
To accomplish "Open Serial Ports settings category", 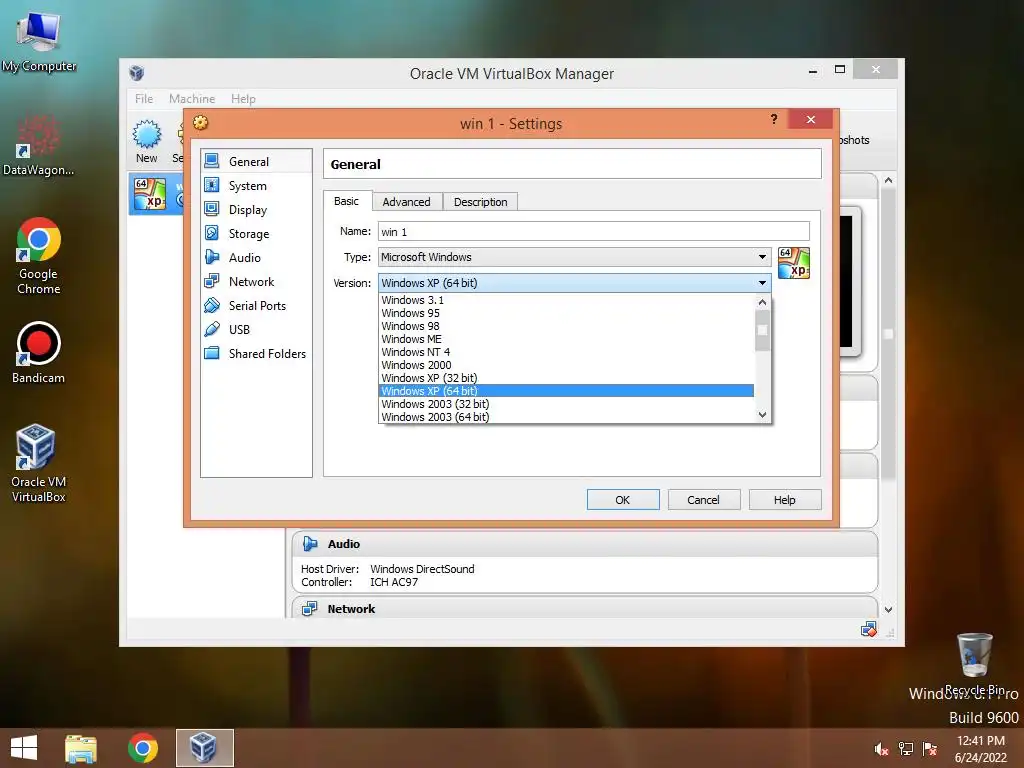I will point(256,306).
